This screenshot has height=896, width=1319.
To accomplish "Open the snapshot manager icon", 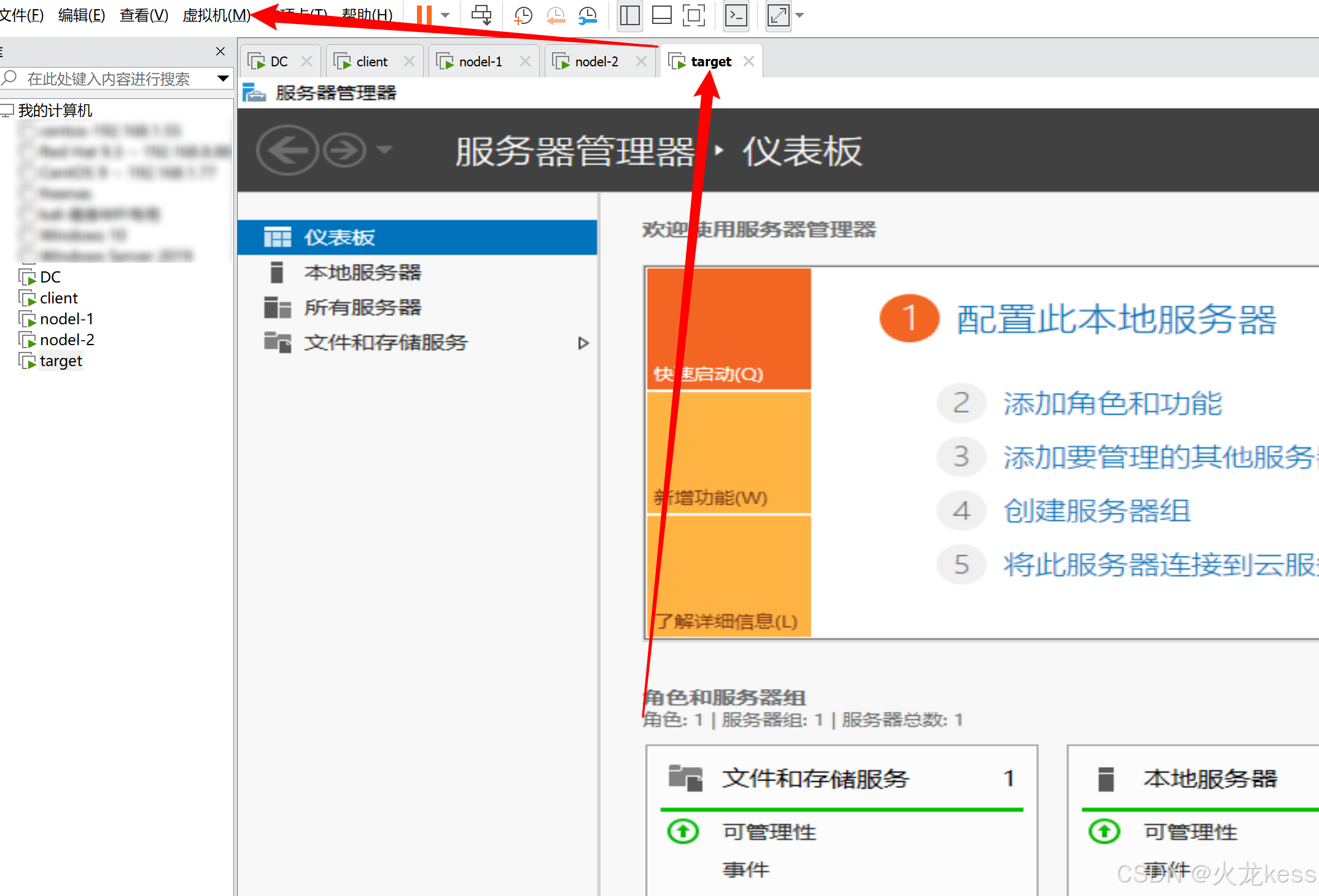I will pos(588,15).
